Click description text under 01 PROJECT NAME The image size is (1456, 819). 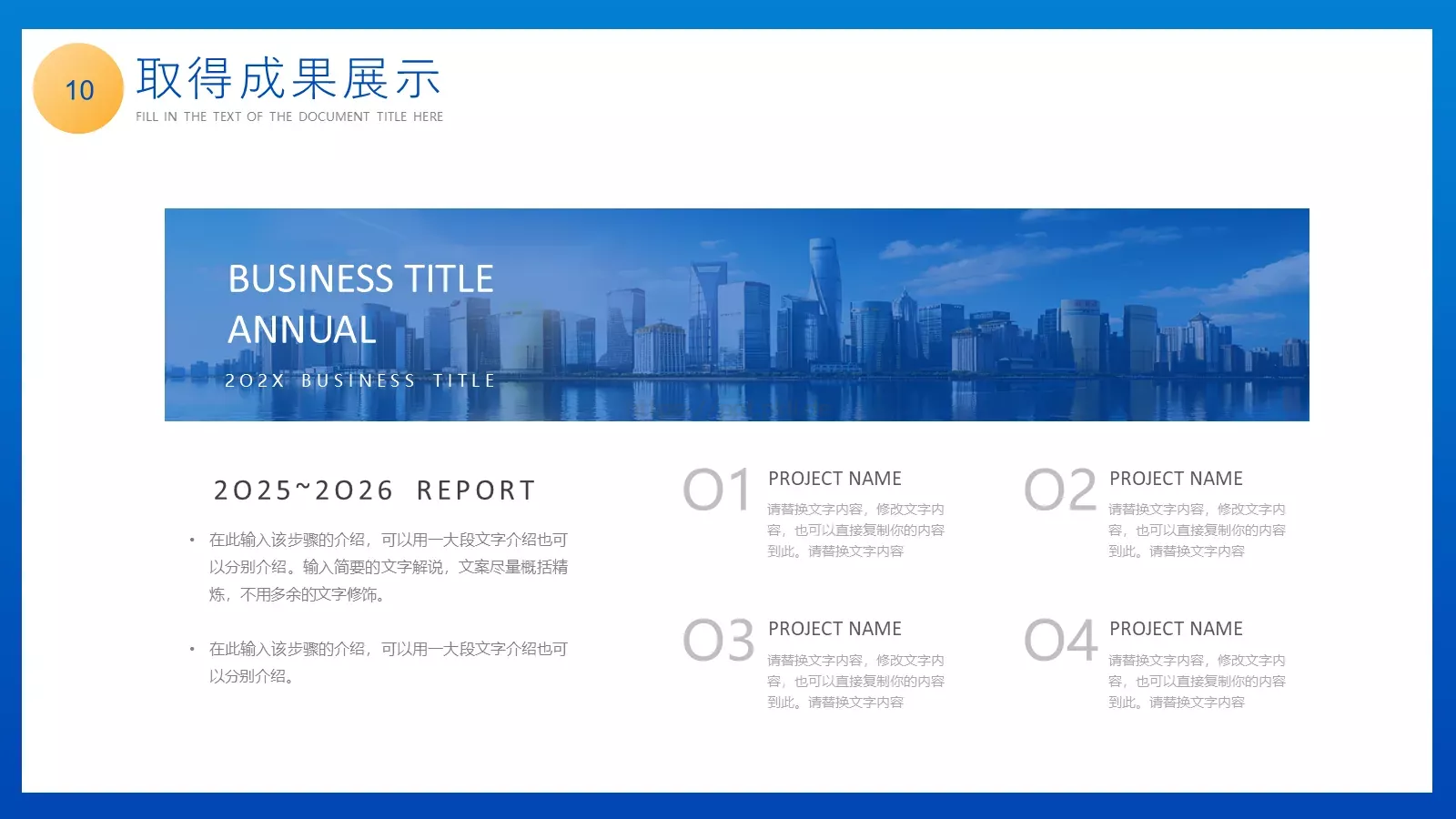point(855,530)
